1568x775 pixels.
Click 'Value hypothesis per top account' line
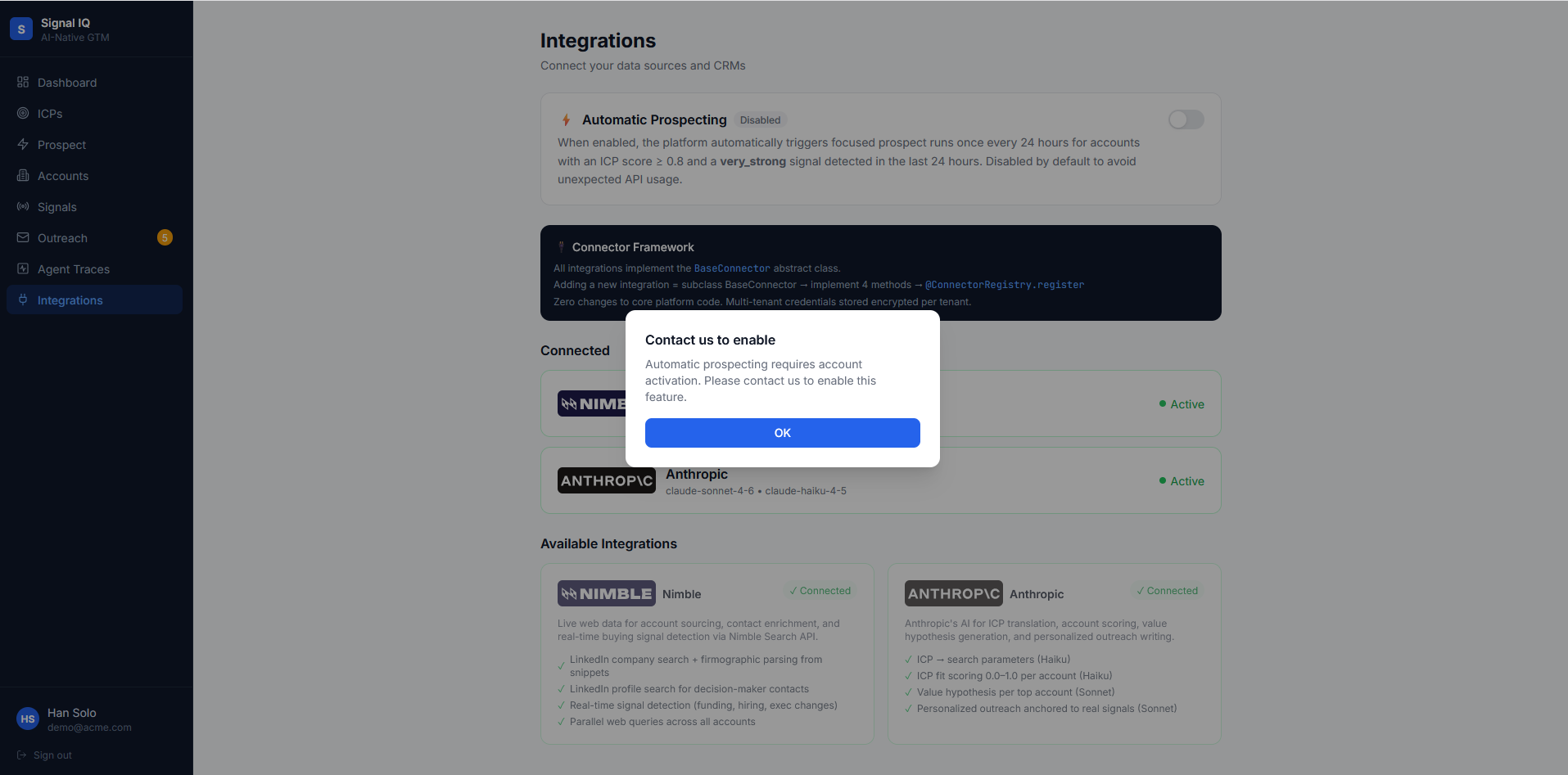tap(1015, 692)
